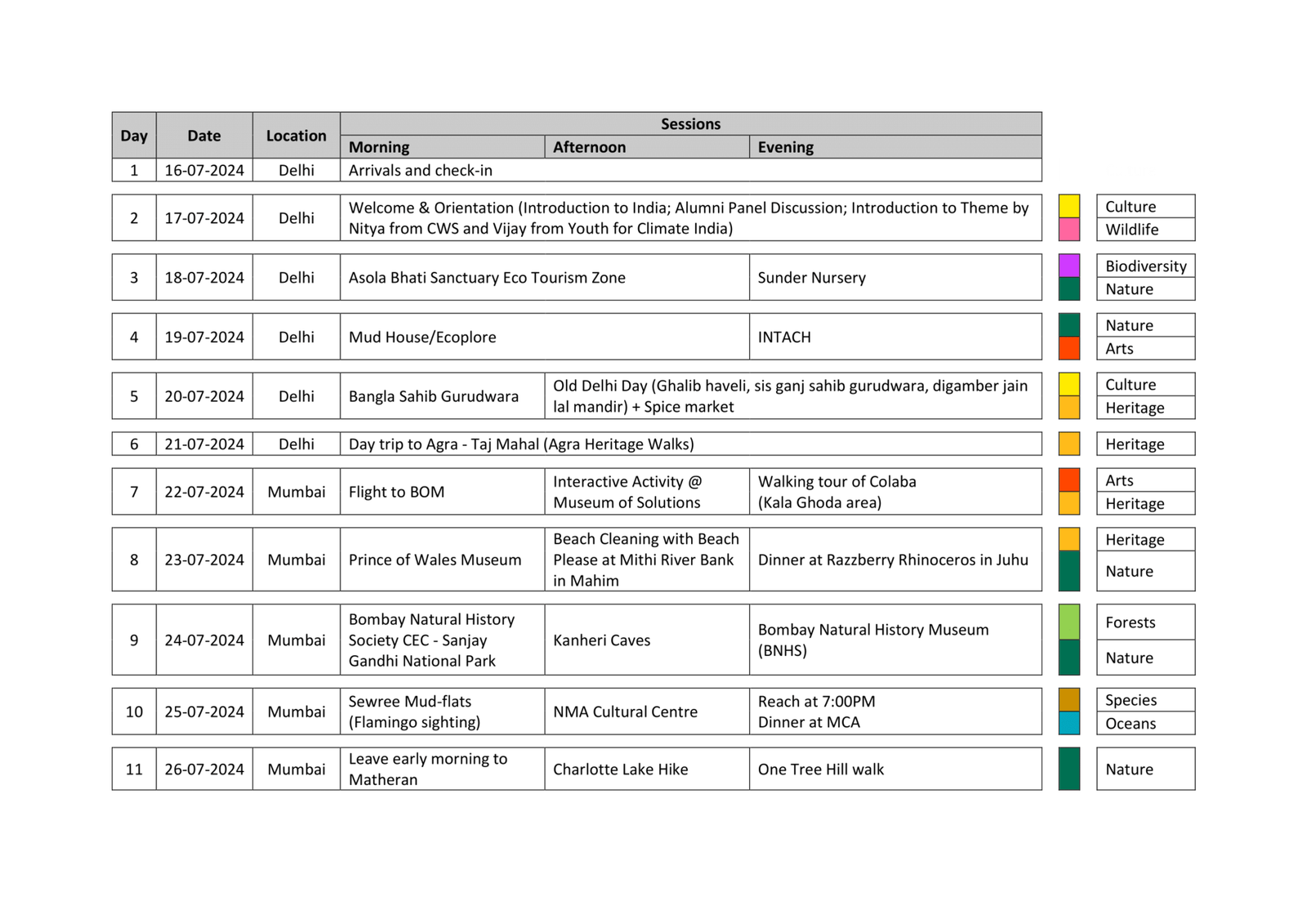This screenshot has height=924, width=1307.
Task: Select the pink Wildlife color swatch
Action: (x=1069, y=230)
